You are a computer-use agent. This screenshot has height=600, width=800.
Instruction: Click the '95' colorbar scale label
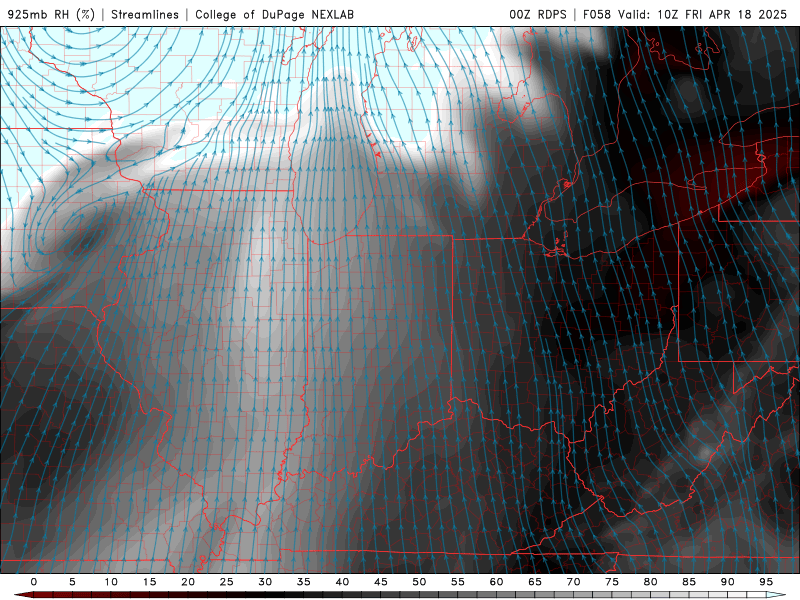[766, 582]
